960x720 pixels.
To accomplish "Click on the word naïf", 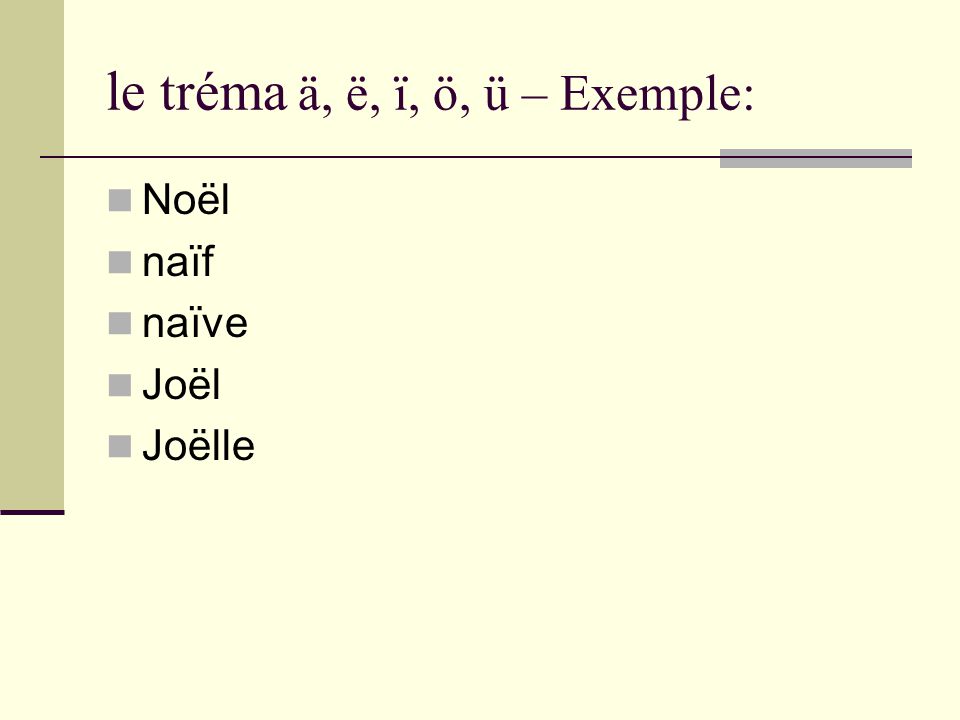I will tap(178, 261).
